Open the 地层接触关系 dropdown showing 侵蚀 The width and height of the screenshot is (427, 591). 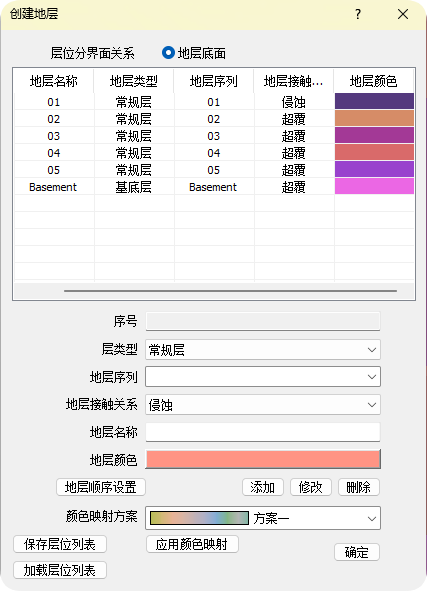coord(263,405)
